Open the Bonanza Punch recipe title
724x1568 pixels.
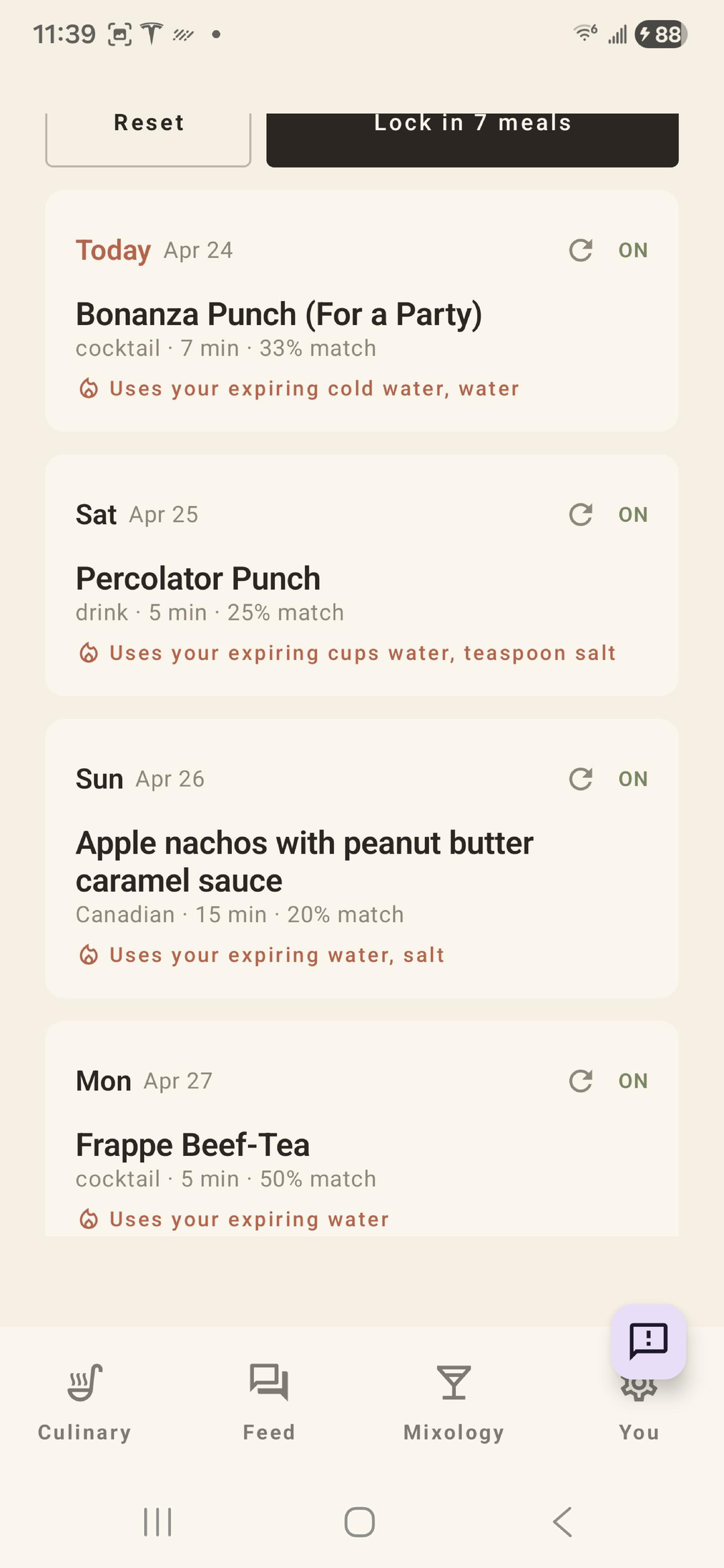(x=279, y=314)
